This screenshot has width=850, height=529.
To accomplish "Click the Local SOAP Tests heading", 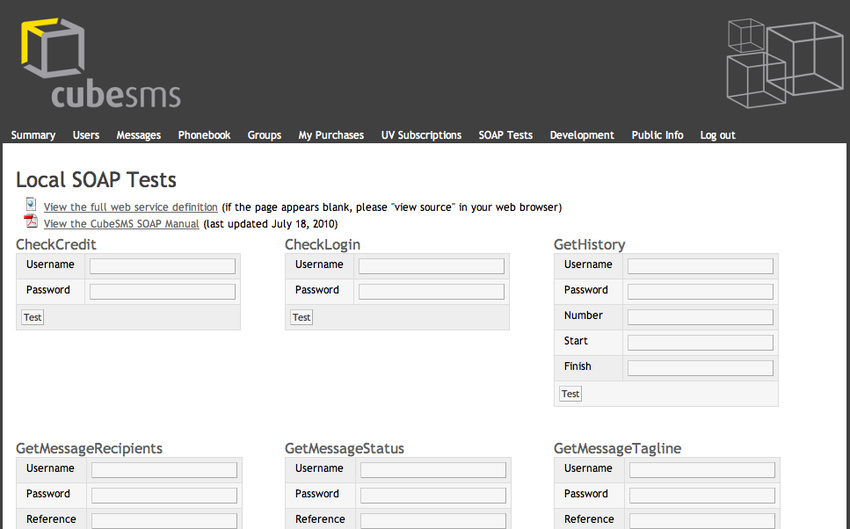I will coord(96,180).
